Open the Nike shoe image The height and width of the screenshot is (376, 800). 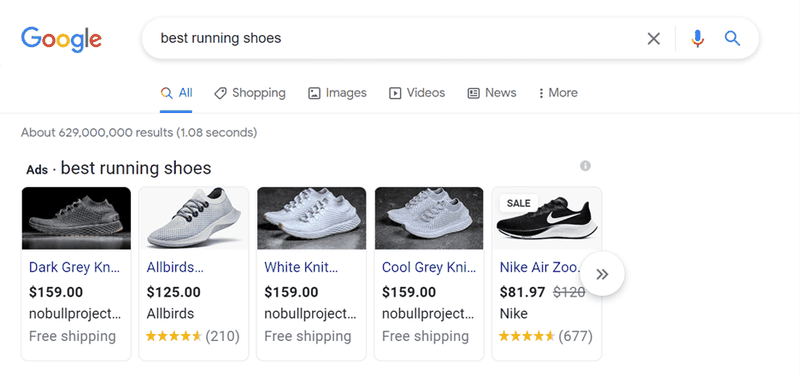click(x=547, y=218)
